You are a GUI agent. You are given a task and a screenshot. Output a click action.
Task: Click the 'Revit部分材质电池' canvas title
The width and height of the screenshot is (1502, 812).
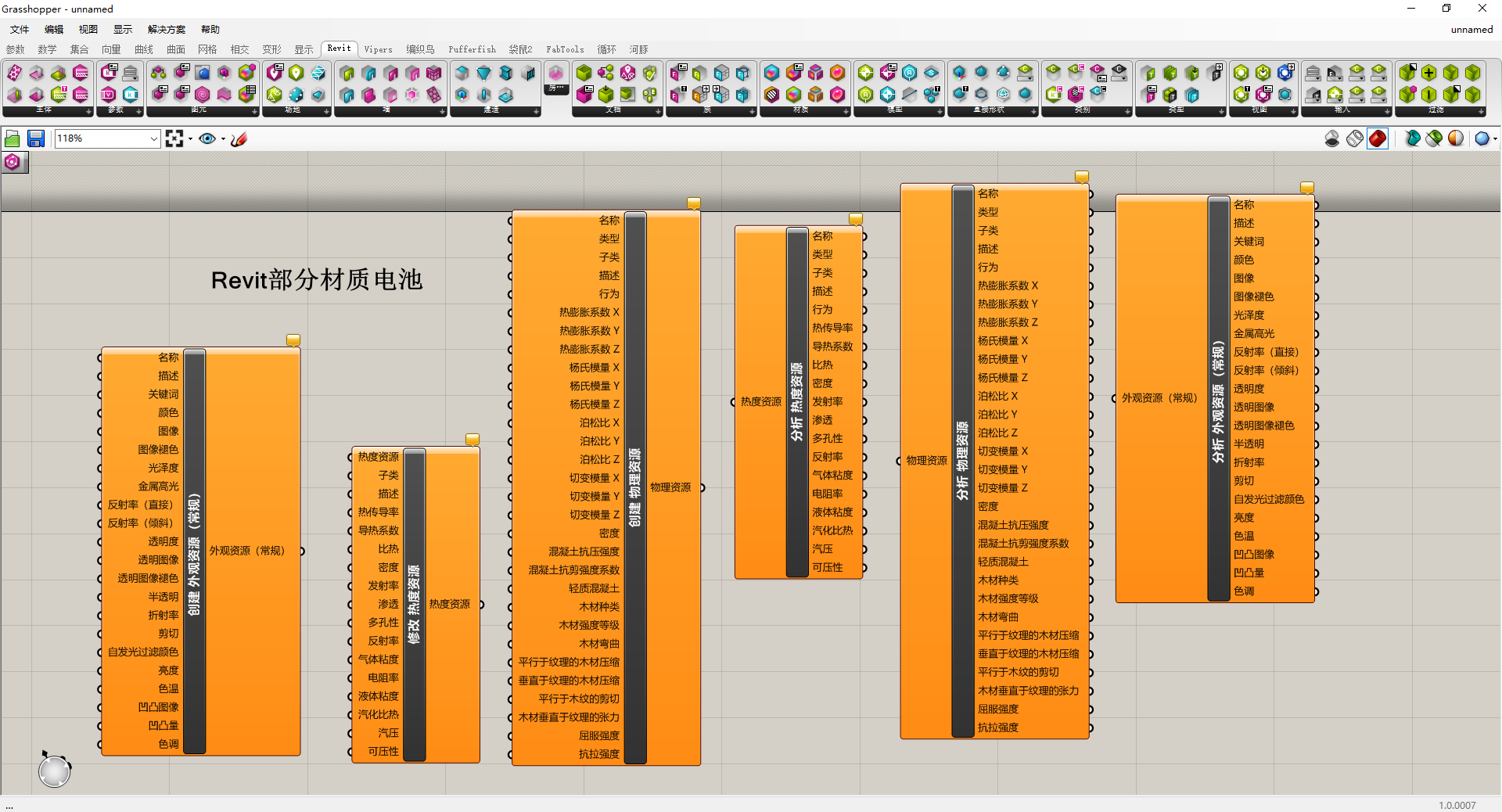(317, 279)
